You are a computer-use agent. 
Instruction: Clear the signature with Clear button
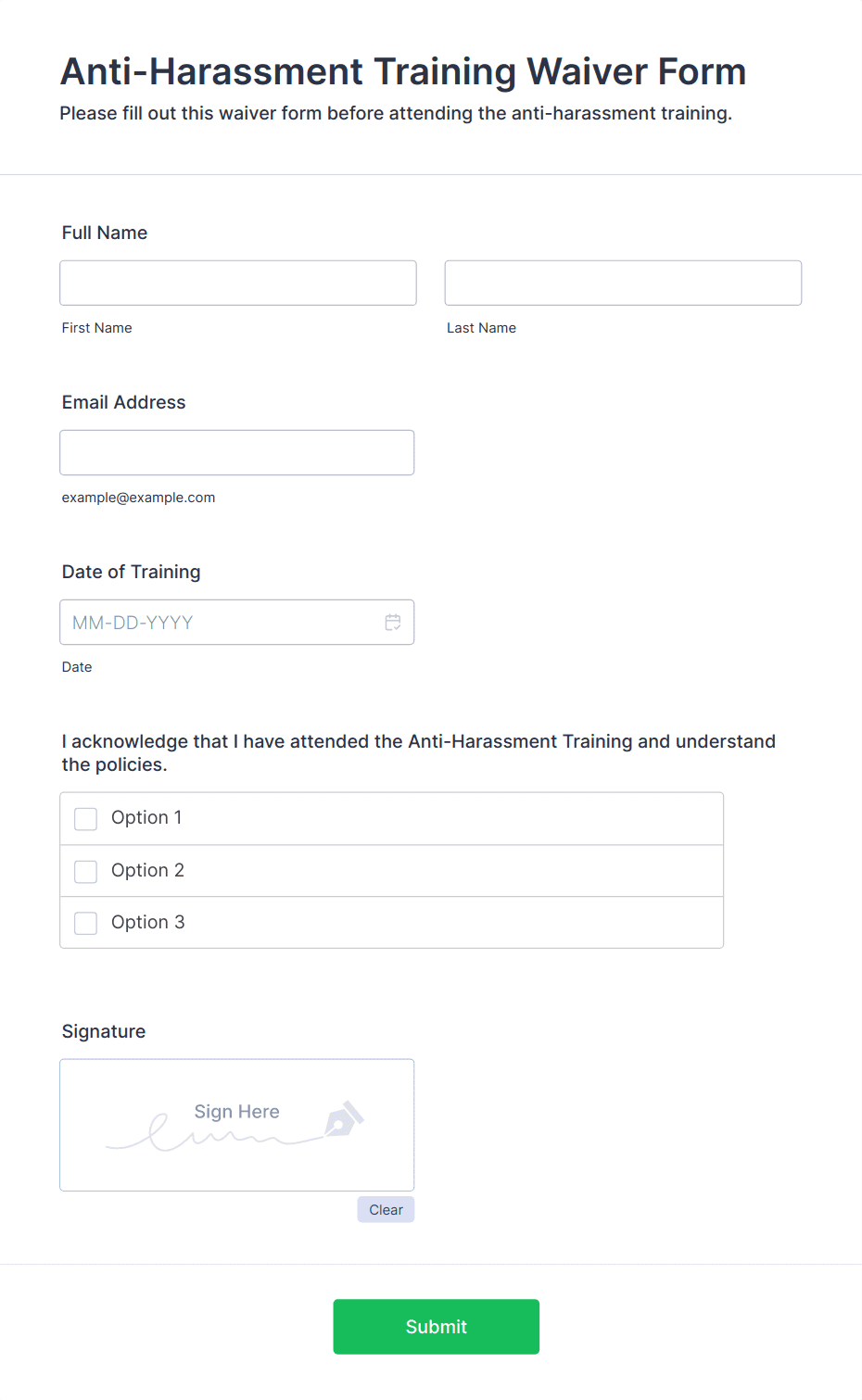386,1209
